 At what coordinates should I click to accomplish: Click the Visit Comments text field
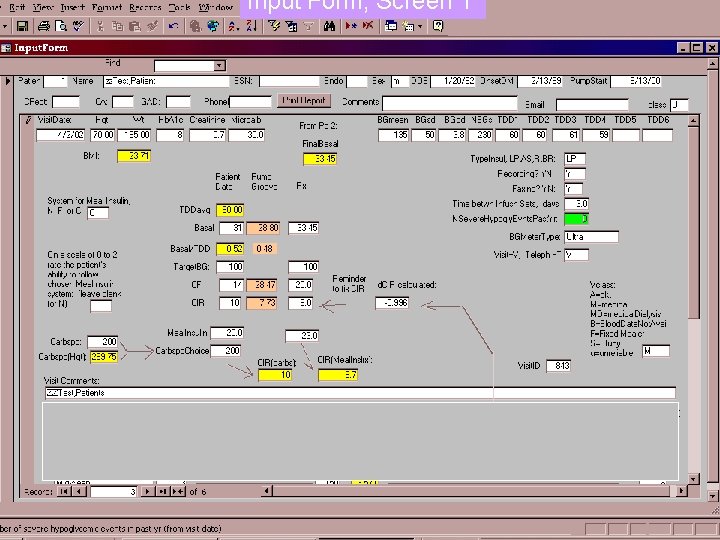point(360,393)
